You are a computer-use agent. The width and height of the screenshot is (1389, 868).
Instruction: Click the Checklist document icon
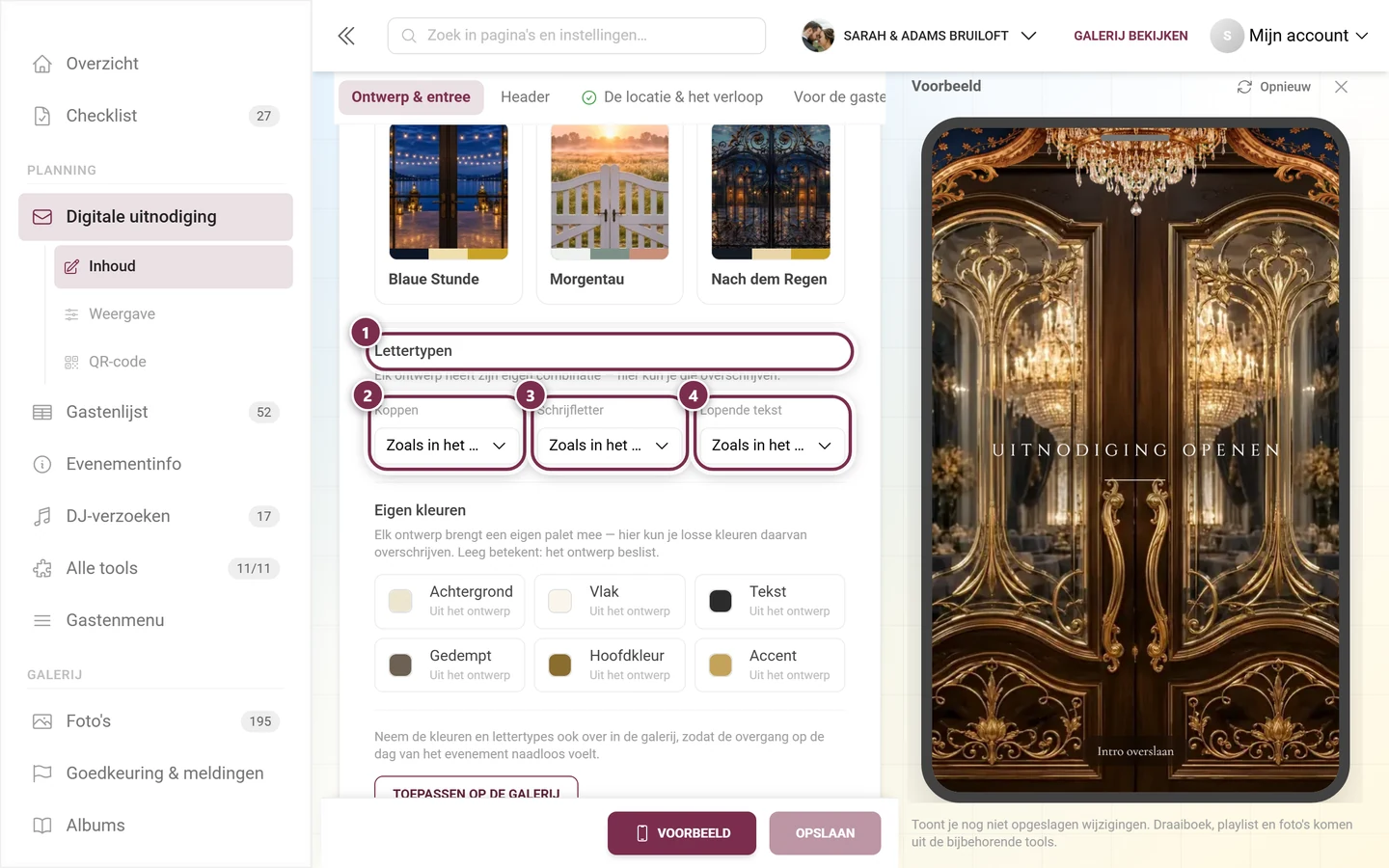42,116
